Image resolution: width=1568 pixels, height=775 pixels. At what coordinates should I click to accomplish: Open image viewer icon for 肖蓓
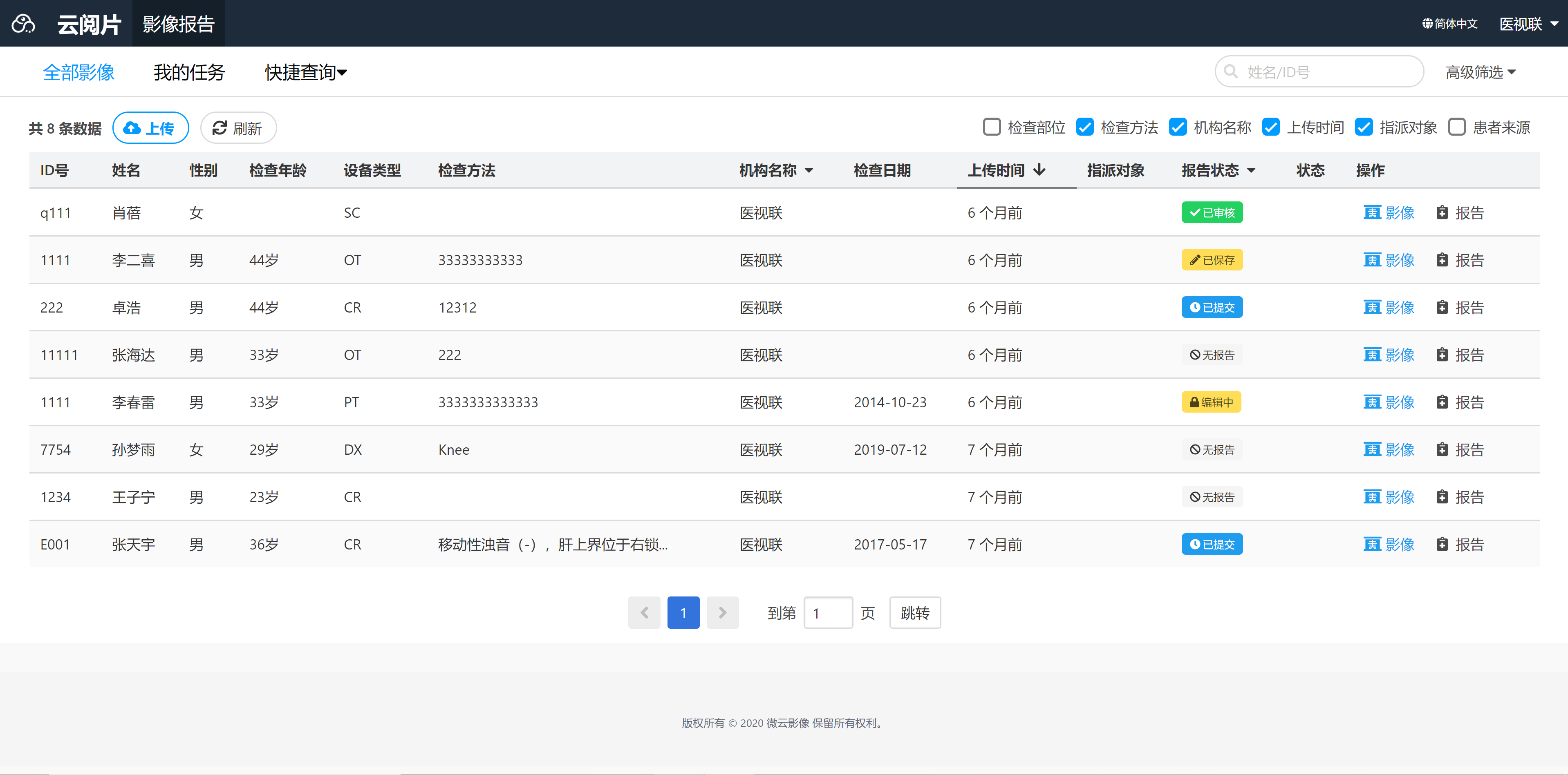point(1372,213)
